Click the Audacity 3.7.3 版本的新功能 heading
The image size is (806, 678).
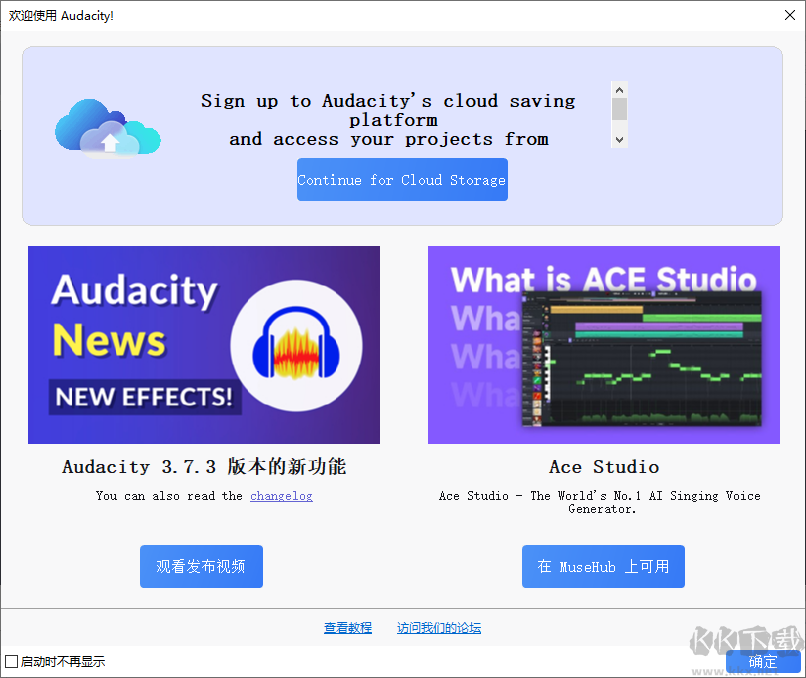[204, 466]
